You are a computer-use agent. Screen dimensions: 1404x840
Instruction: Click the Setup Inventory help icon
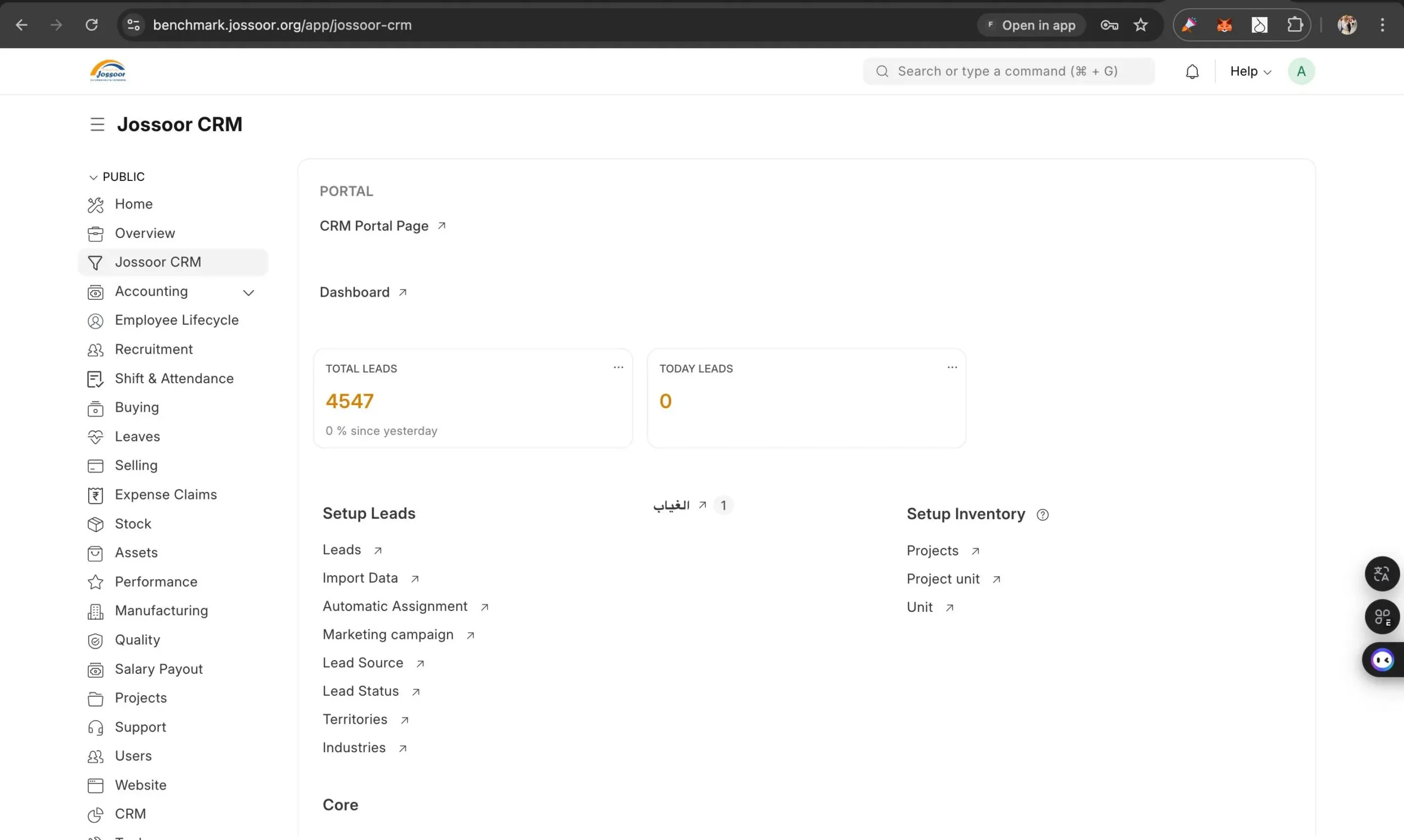tap(1042, 514)
